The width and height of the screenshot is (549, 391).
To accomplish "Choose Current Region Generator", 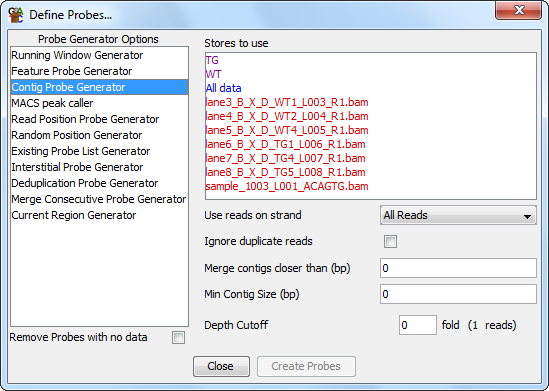I will tap(99, 215).
